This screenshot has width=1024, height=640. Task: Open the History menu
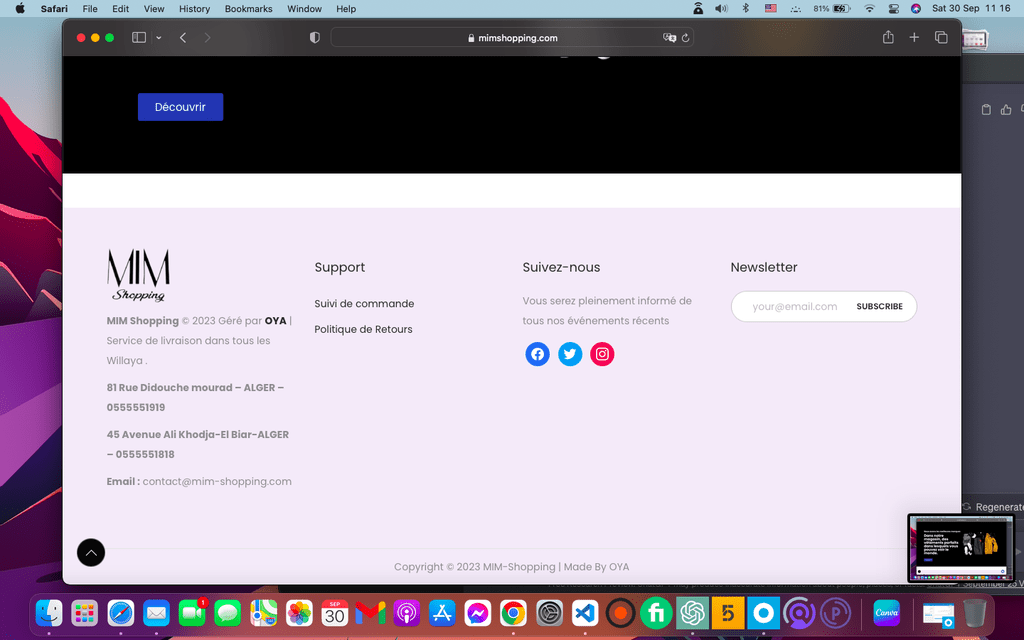tap(195, 8)
